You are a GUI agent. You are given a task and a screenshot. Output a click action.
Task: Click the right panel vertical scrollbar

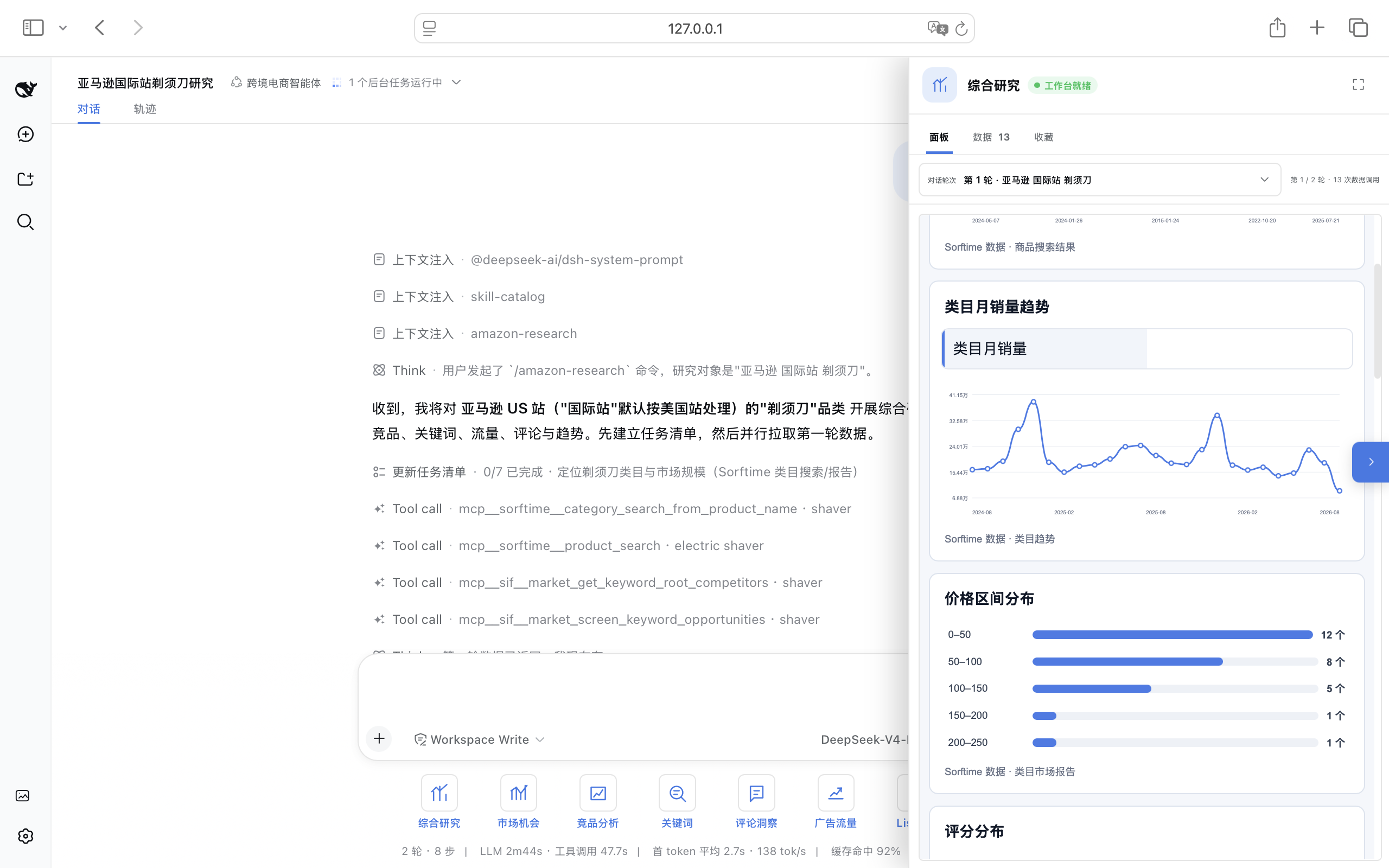click(x=1378, y=322)
